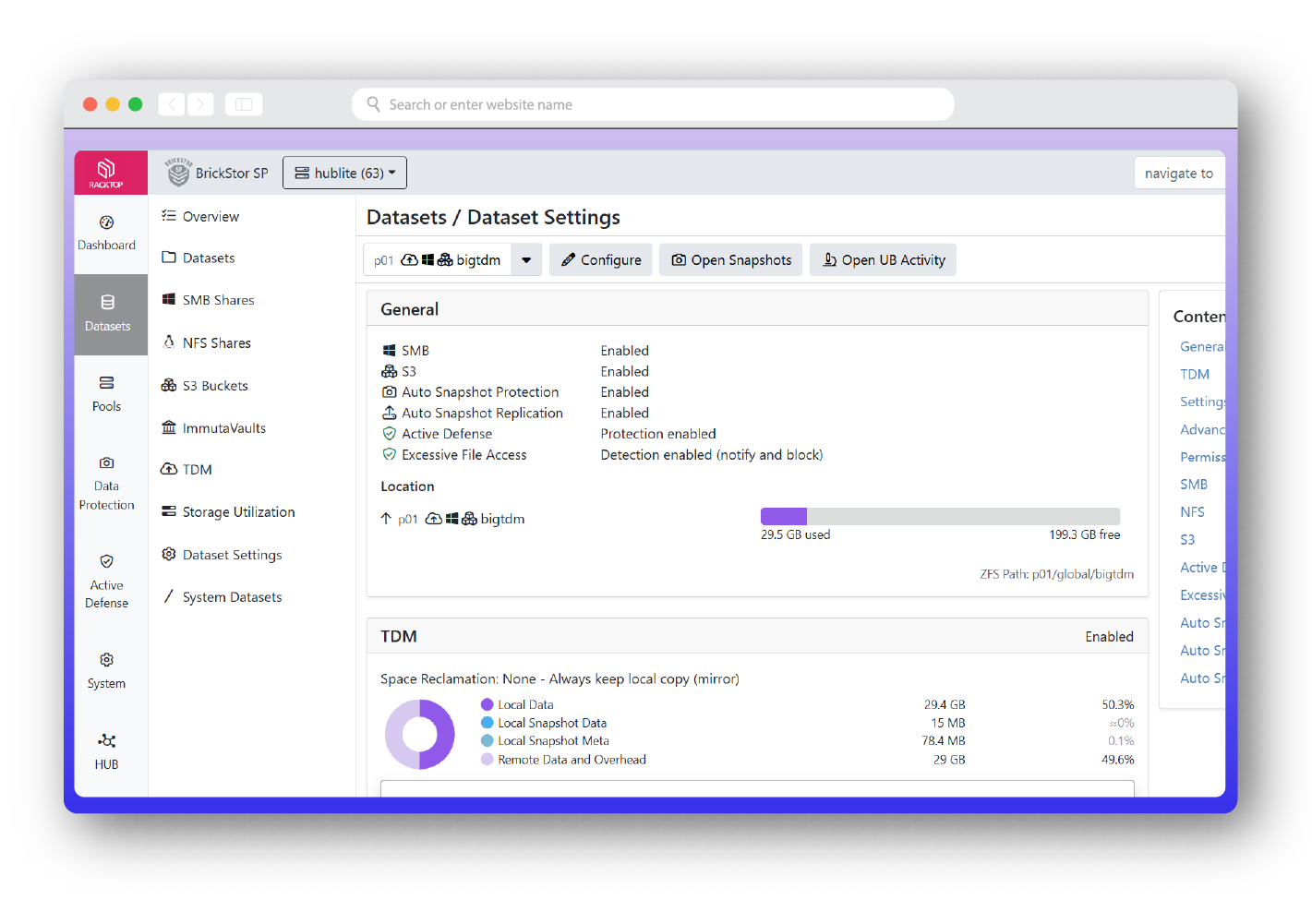Go to Data Protection section
Image resolution: width=1312 pixels, height=924 pixels.
[107, 484]
